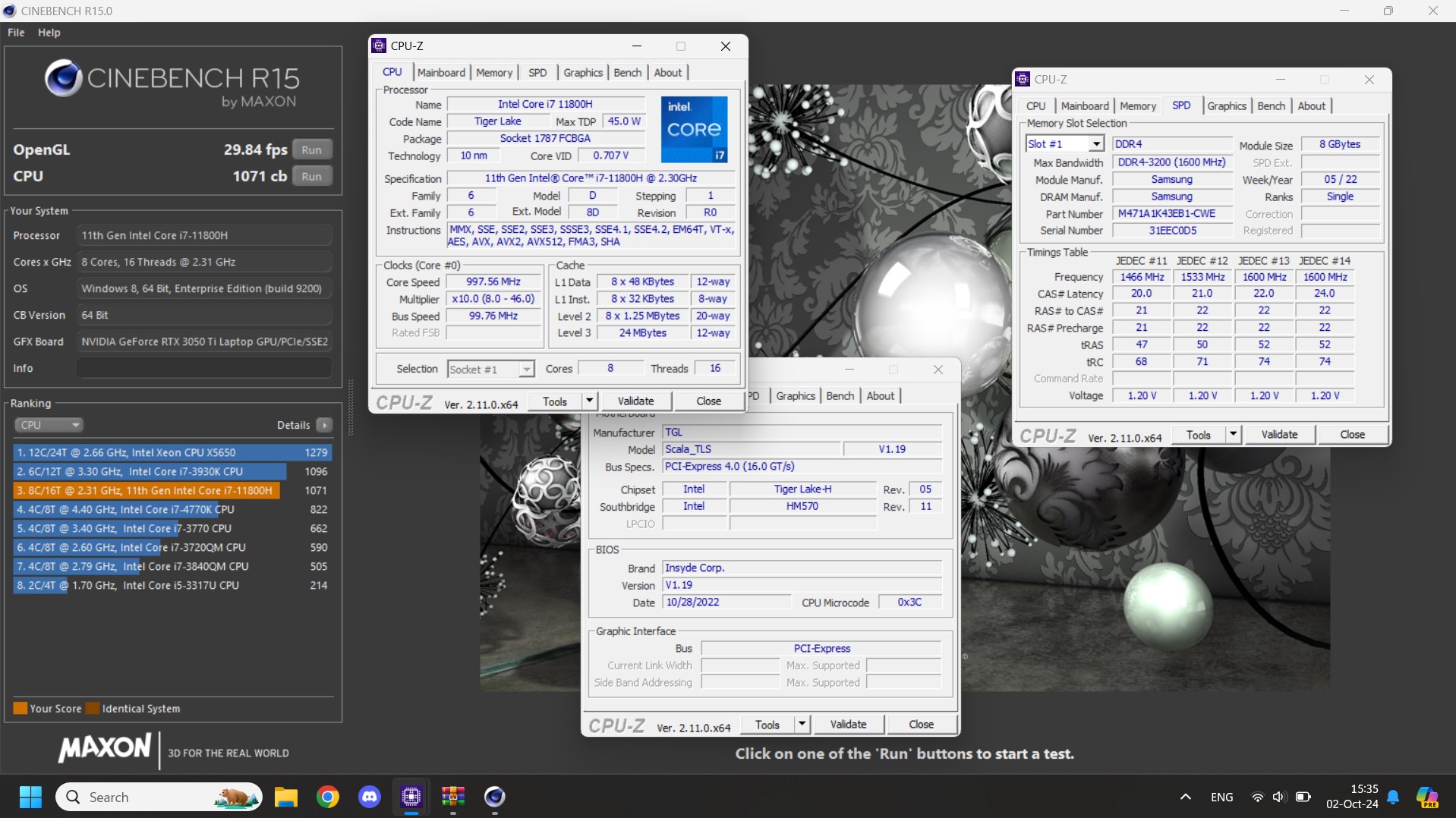Open Copilot icon in taskbar corner

point(1428,798)
